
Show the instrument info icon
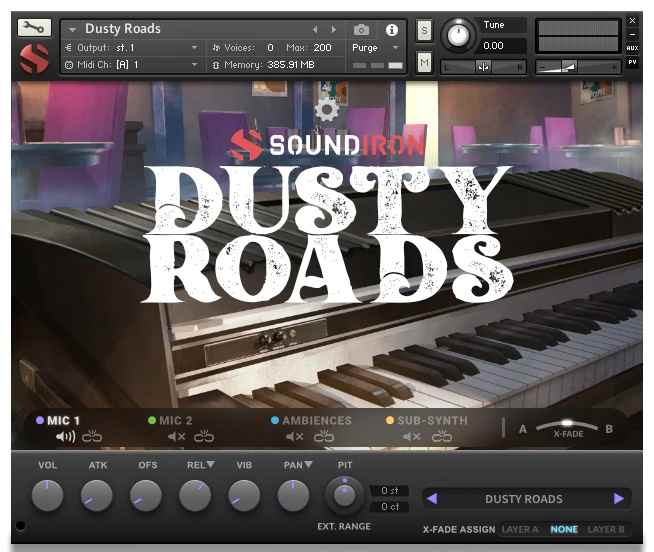(392, 30)
